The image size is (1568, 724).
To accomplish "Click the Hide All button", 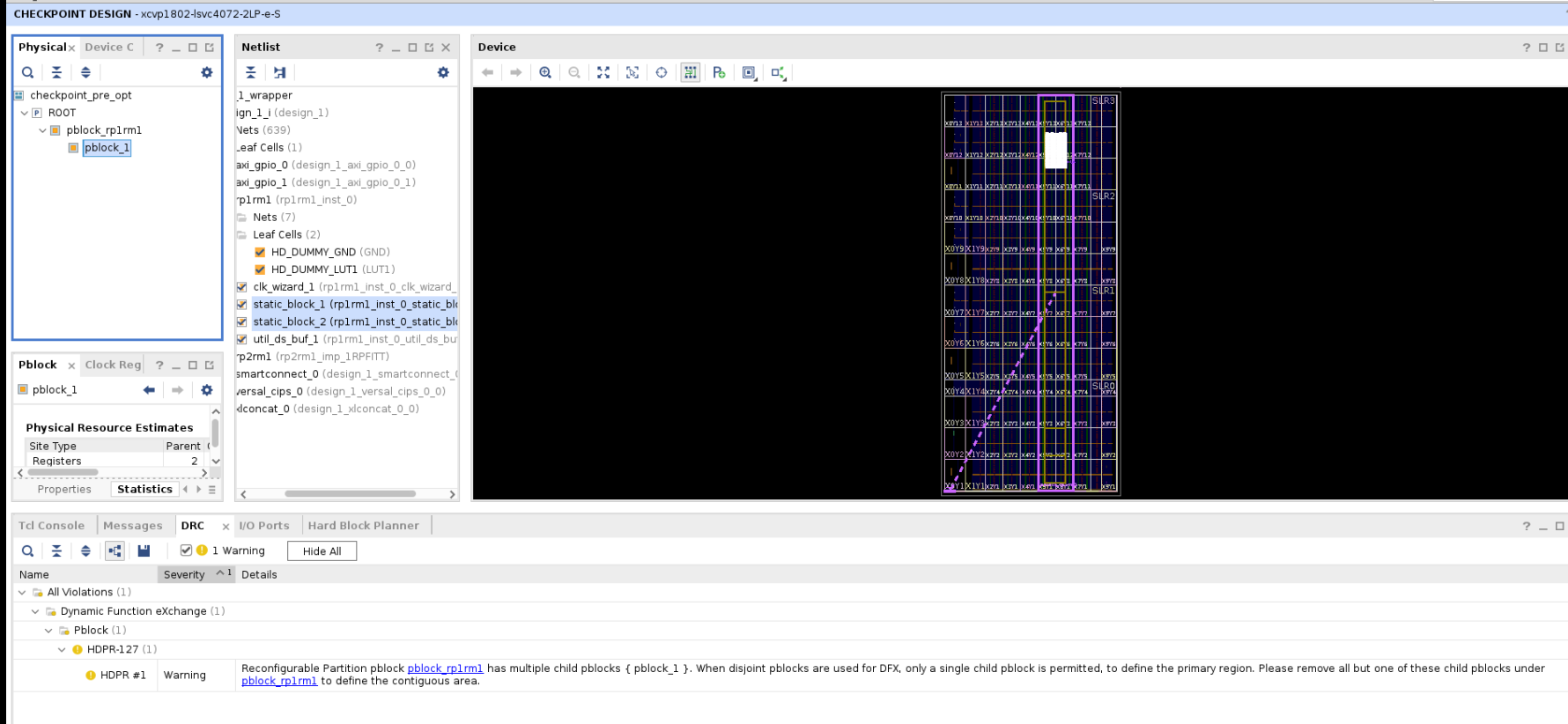I will (x=322, y=551).
